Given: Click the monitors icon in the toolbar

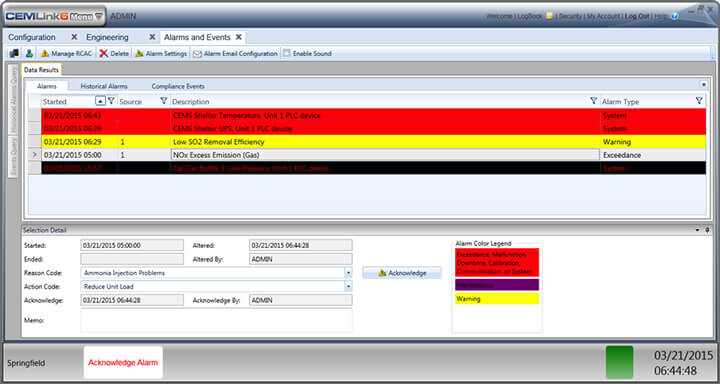Looking at the screenshot, I should pyautogui.click(x=14, y=53).
